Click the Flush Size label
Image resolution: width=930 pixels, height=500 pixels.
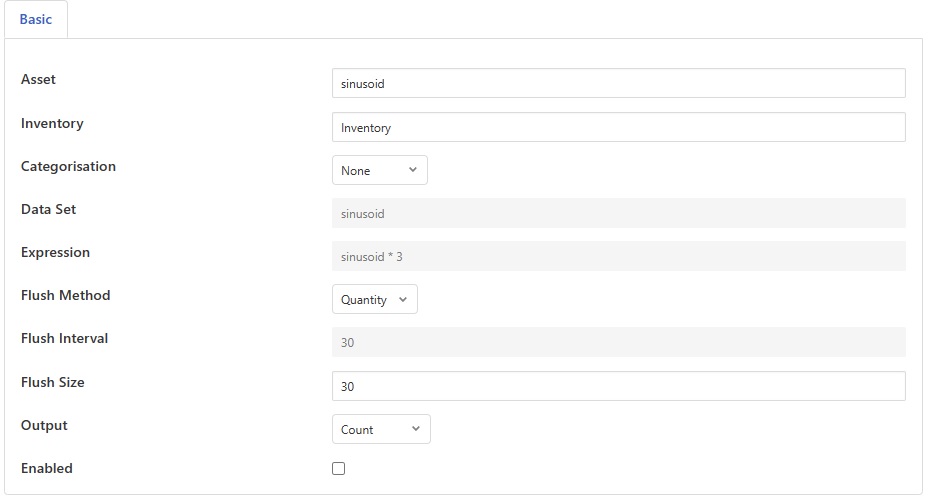click(52, 383)
